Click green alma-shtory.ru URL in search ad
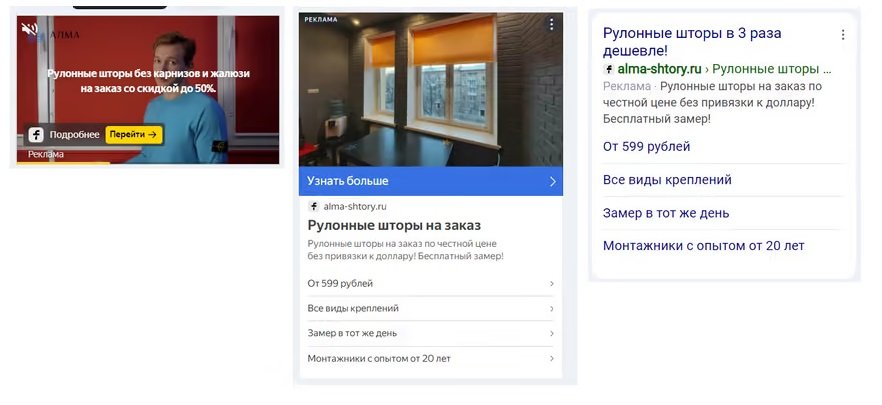Image resolution: width=882 pixels, height=405 pixels. coord(659,69)
